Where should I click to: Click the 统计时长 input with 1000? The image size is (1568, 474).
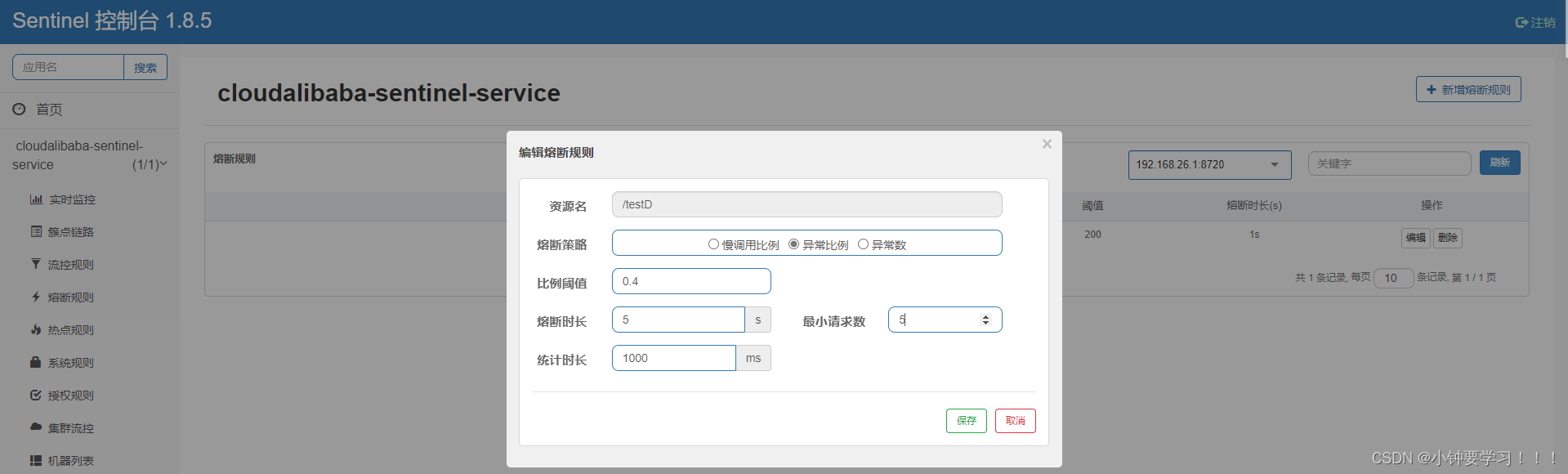[674, 358]
